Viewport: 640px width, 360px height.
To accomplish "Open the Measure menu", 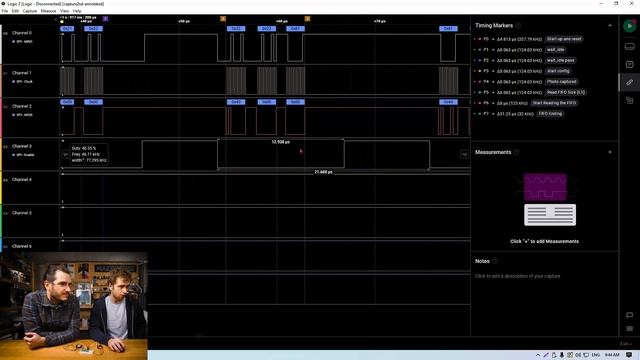I will [x=49, y=11].
